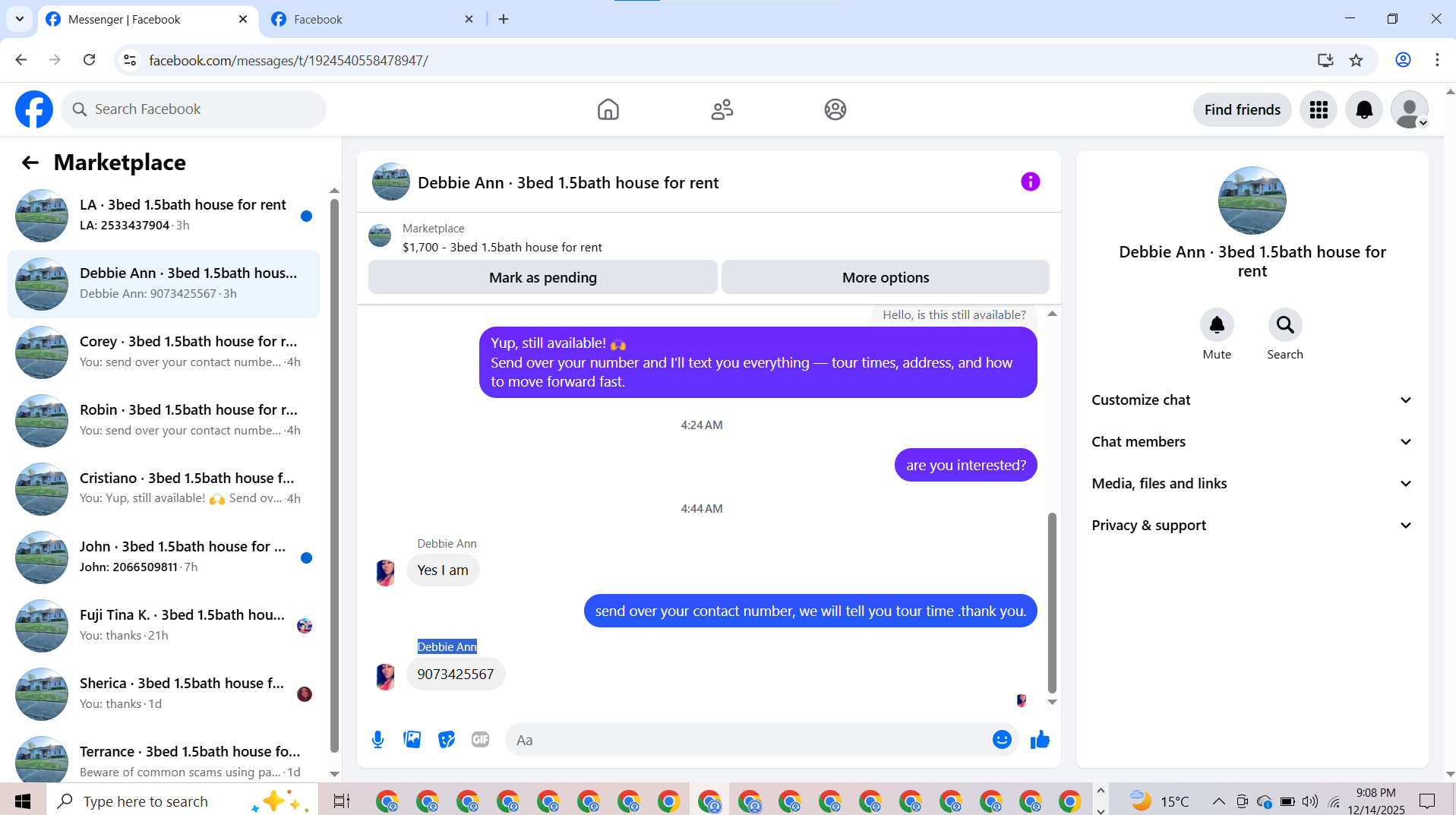Send a thumbs up like
This screenshot has width=1456, height=815.
click(x=1040, y=739)
